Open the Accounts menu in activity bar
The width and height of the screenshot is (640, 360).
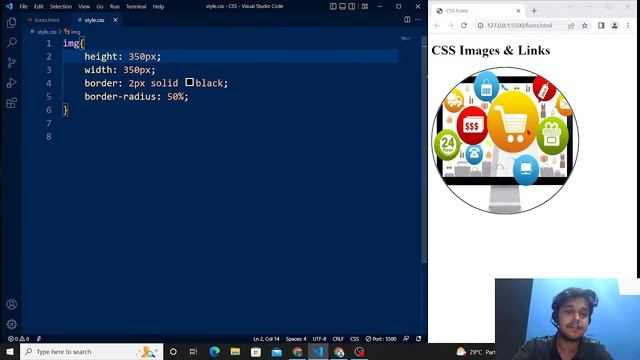coord(11,304)
